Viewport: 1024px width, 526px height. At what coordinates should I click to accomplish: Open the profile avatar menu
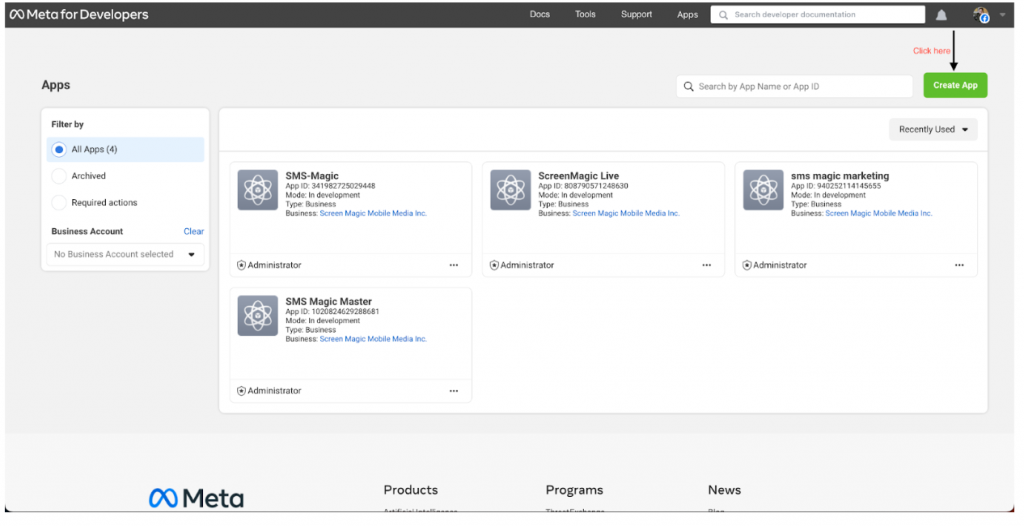(x=981, y=14)
